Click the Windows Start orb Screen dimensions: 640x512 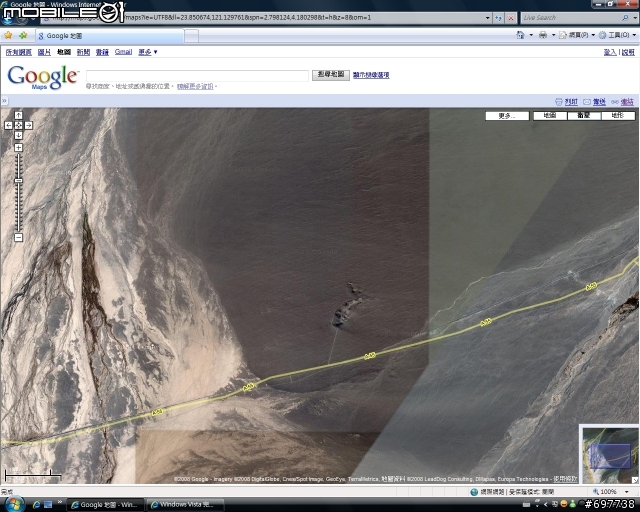coord(13,504)
